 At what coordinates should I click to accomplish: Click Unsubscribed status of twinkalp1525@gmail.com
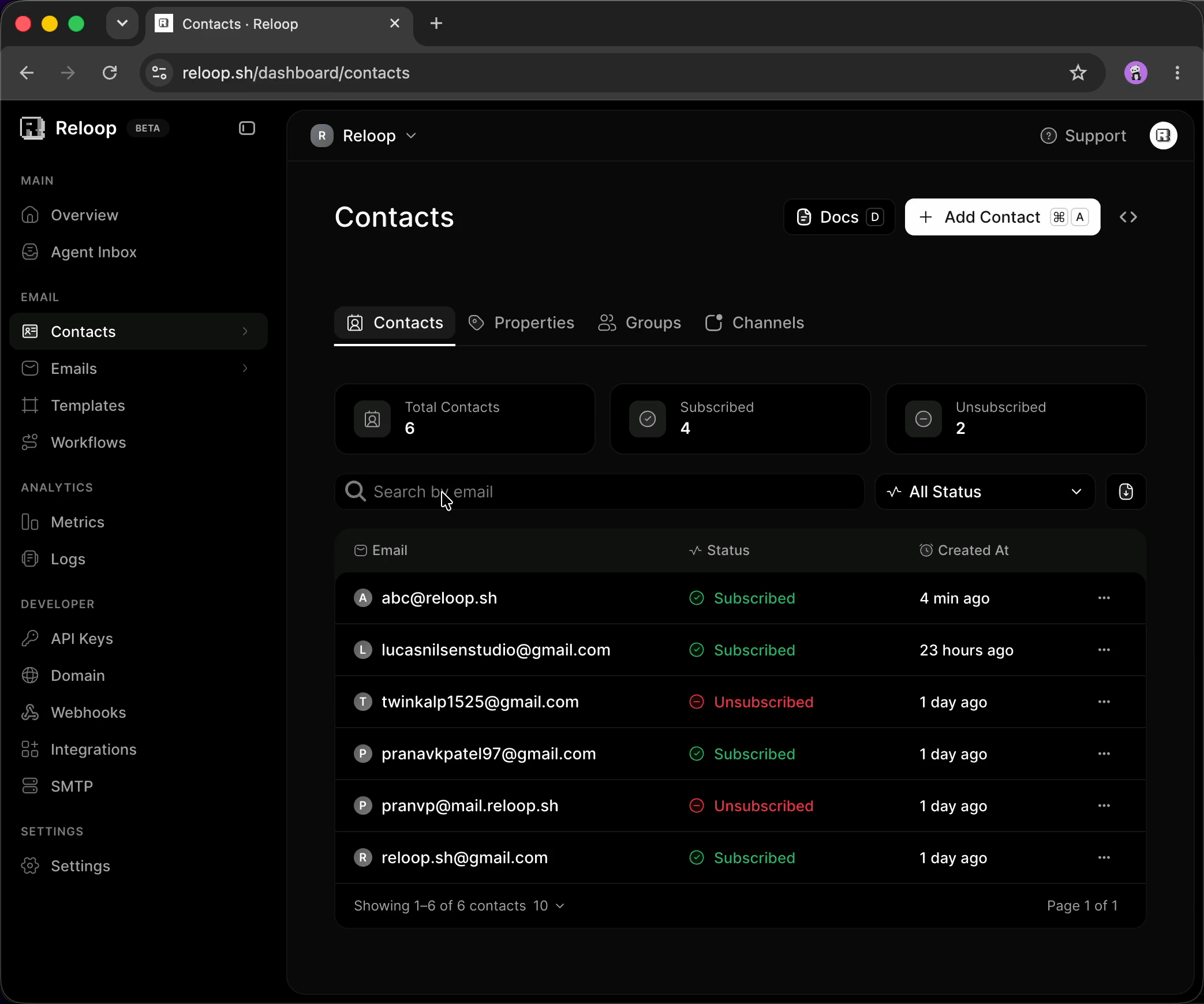[x=751, y=702]
